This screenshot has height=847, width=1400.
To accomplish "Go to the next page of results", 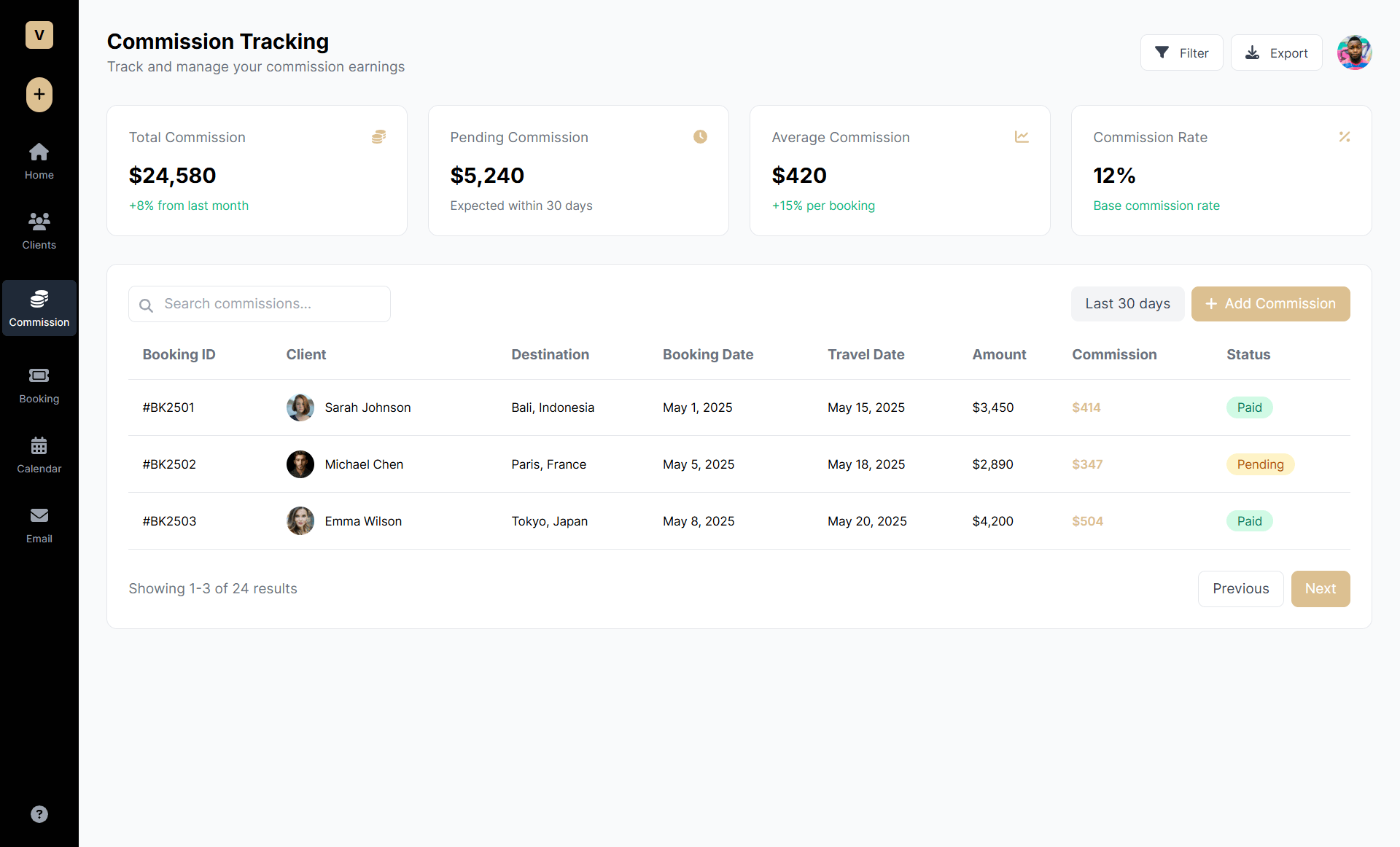I will (x=1321, y=588).
